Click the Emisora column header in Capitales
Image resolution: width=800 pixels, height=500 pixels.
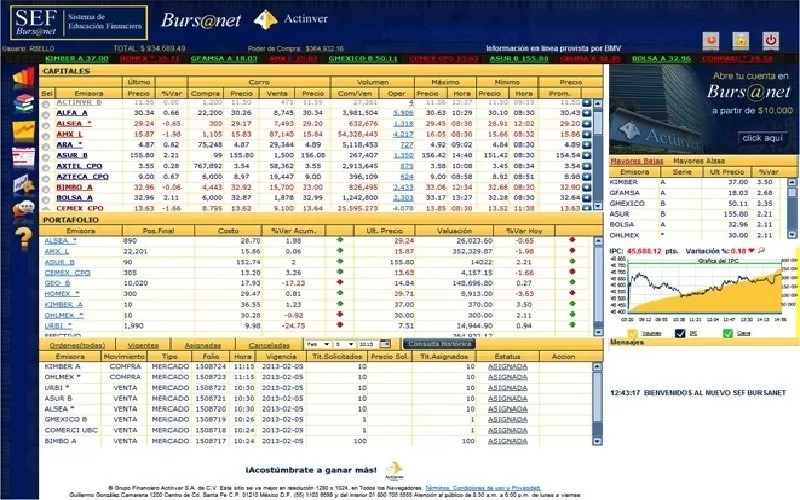(x=89, y=93)
